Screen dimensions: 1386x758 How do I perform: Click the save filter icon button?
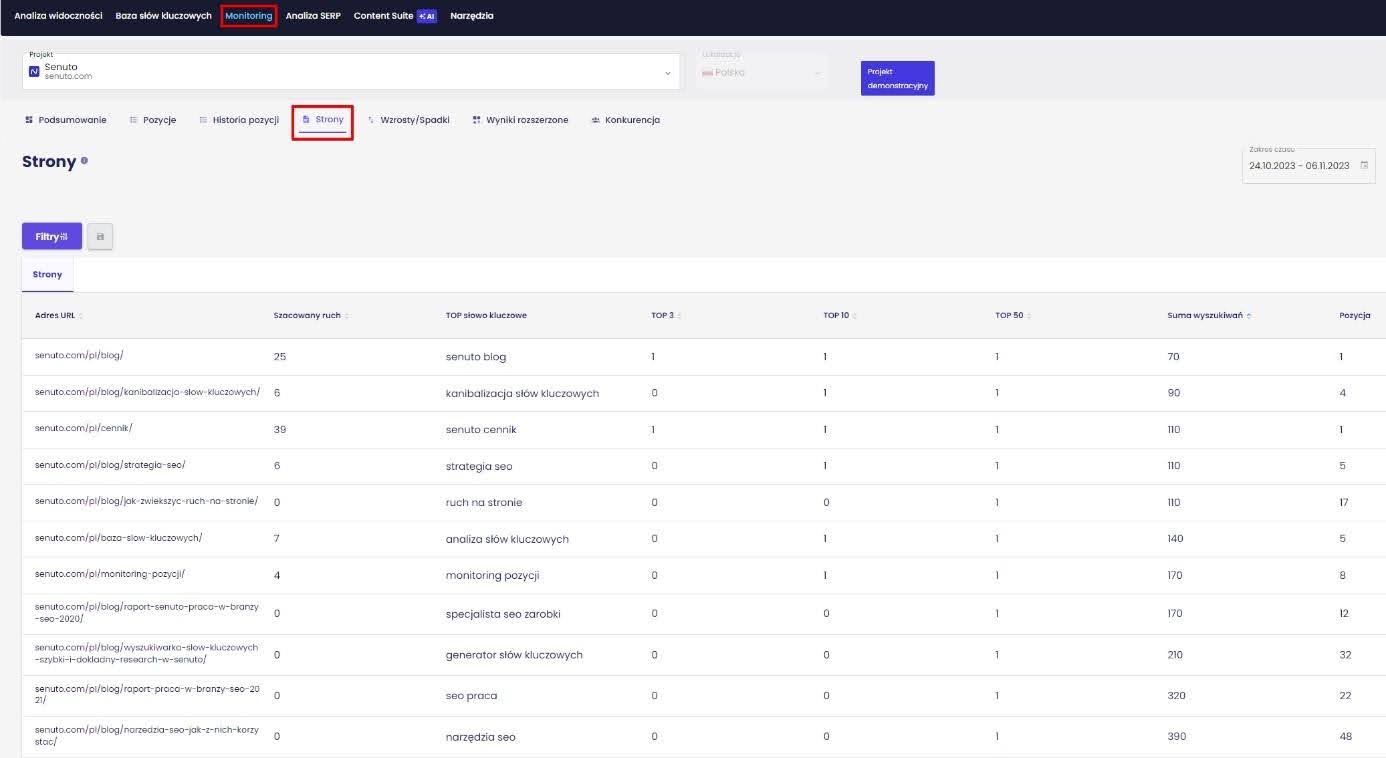(100, 236)
